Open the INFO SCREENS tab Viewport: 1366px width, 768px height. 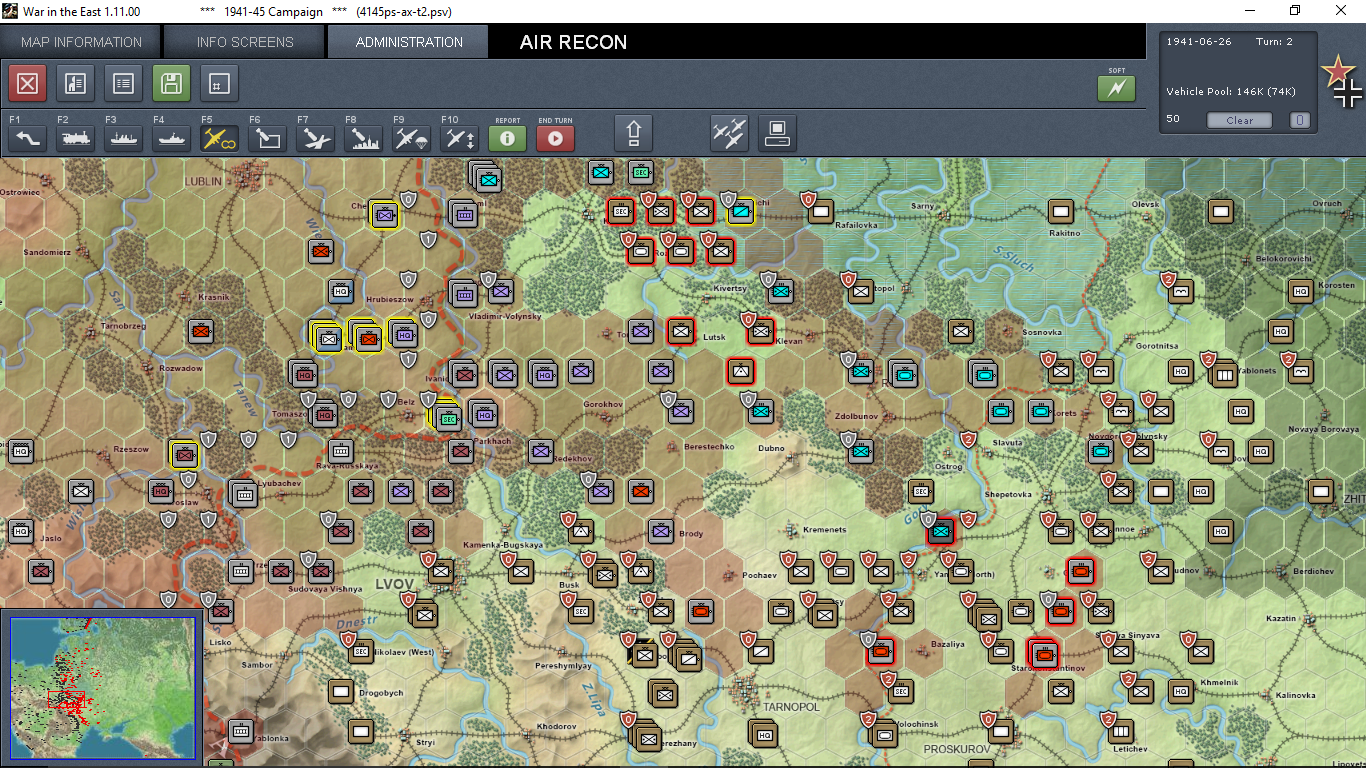coord(245,42)
